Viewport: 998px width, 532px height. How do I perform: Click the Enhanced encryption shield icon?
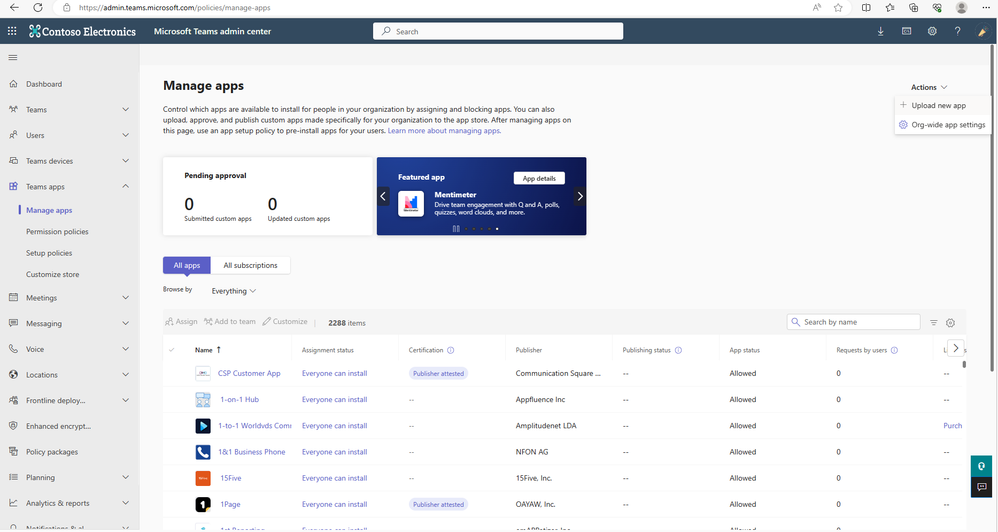click(13, 426)
